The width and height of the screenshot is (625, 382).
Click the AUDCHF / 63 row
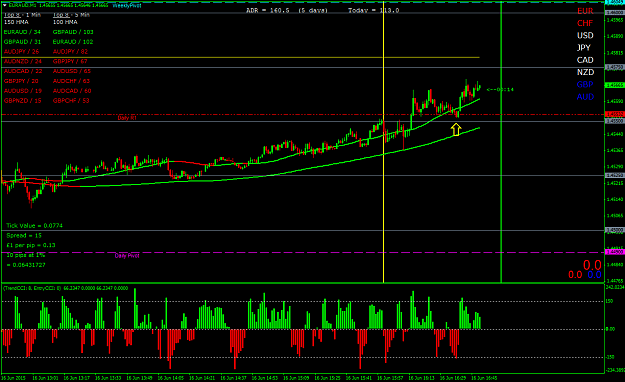[x=71, y=81]
